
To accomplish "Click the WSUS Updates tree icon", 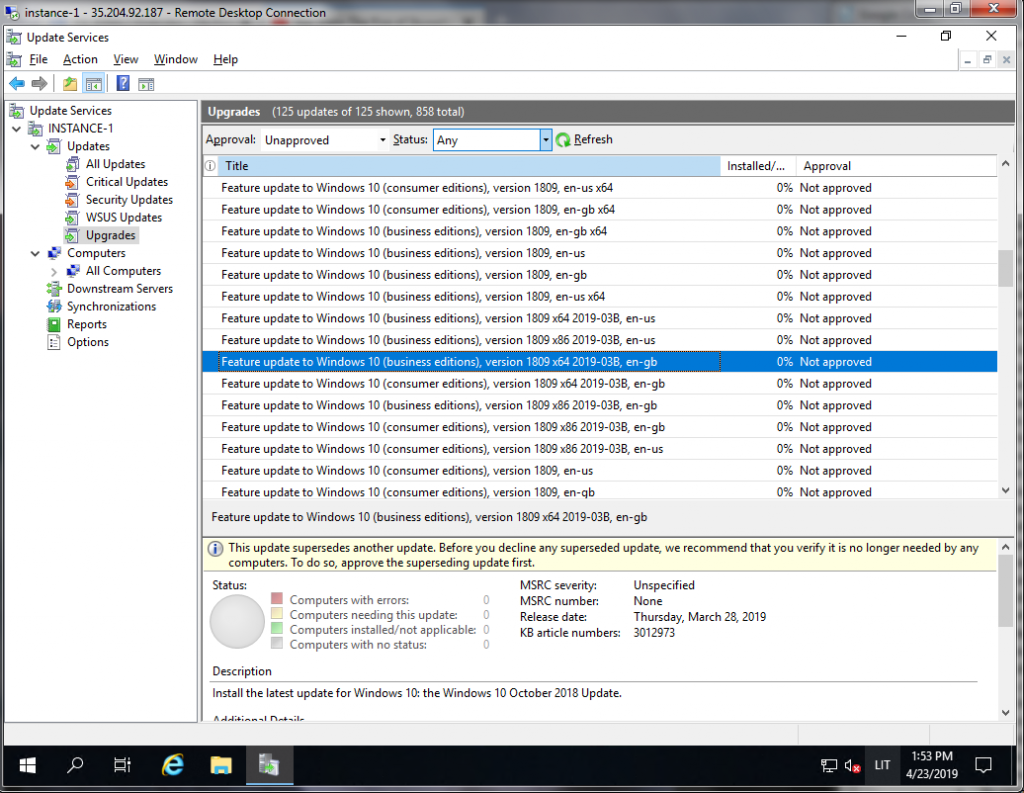I will click(72, 218).
